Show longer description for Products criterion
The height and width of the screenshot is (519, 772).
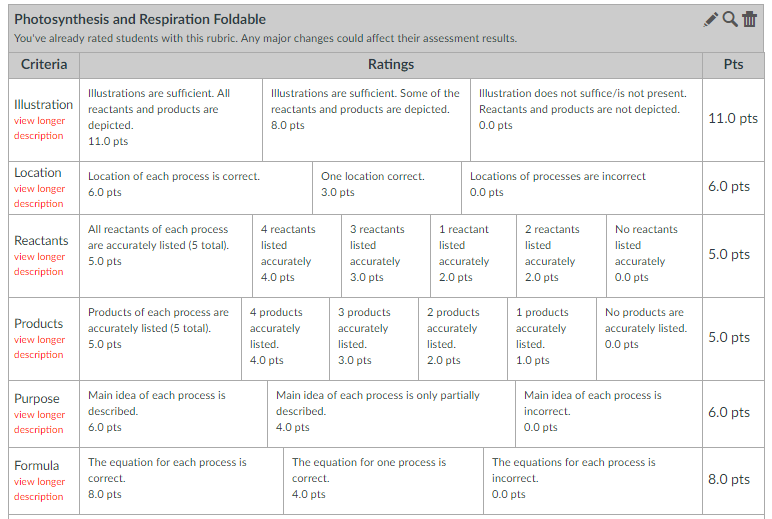coord(39,347)
